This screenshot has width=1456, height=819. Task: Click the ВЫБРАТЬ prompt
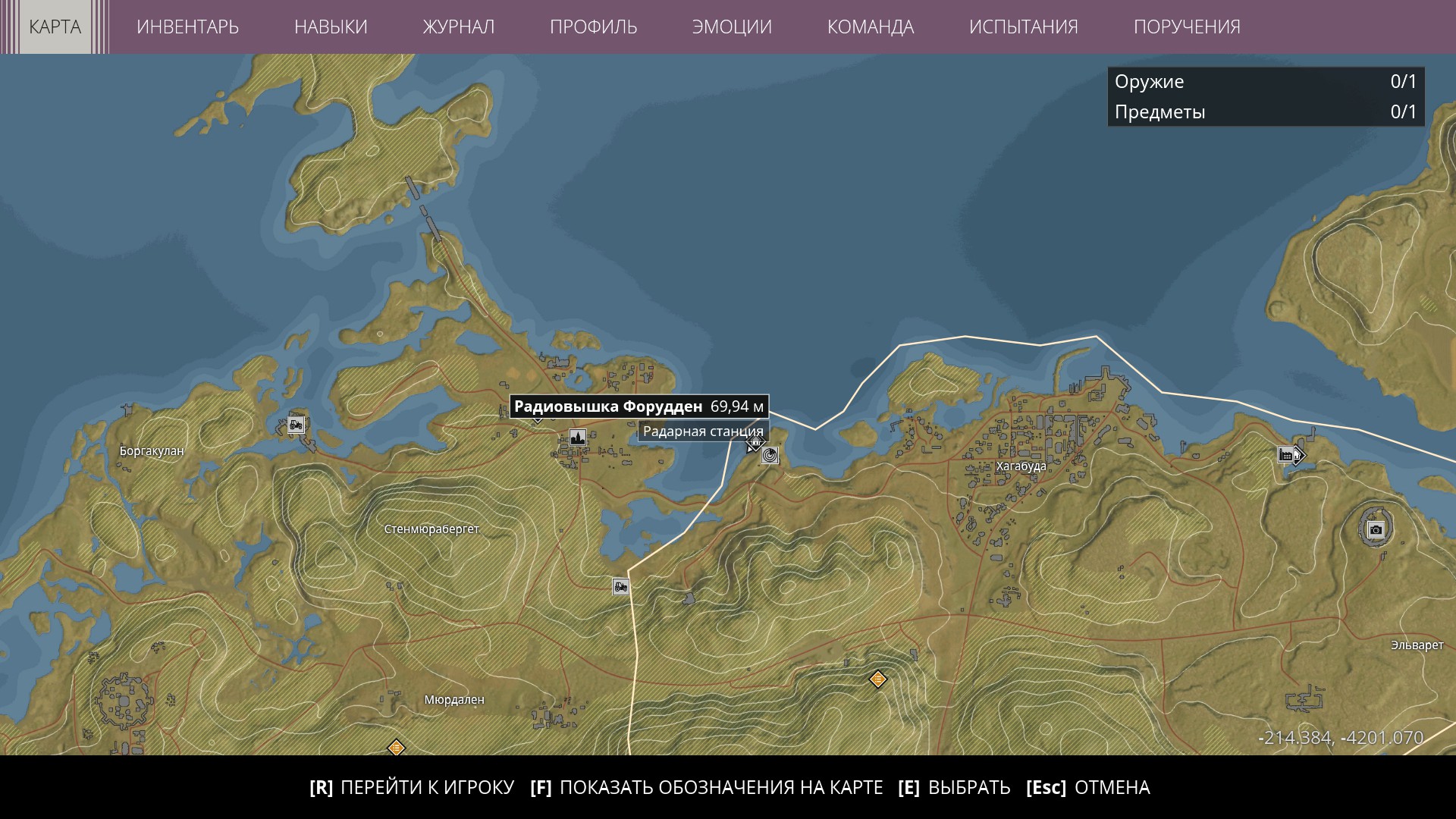coord(954,788)
